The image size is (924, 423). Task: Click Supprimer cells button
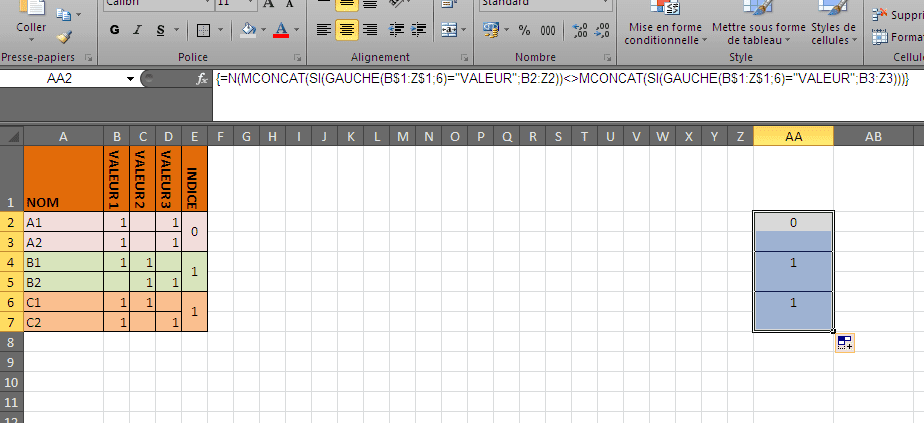pyautogui.click(x=897, y=14)
